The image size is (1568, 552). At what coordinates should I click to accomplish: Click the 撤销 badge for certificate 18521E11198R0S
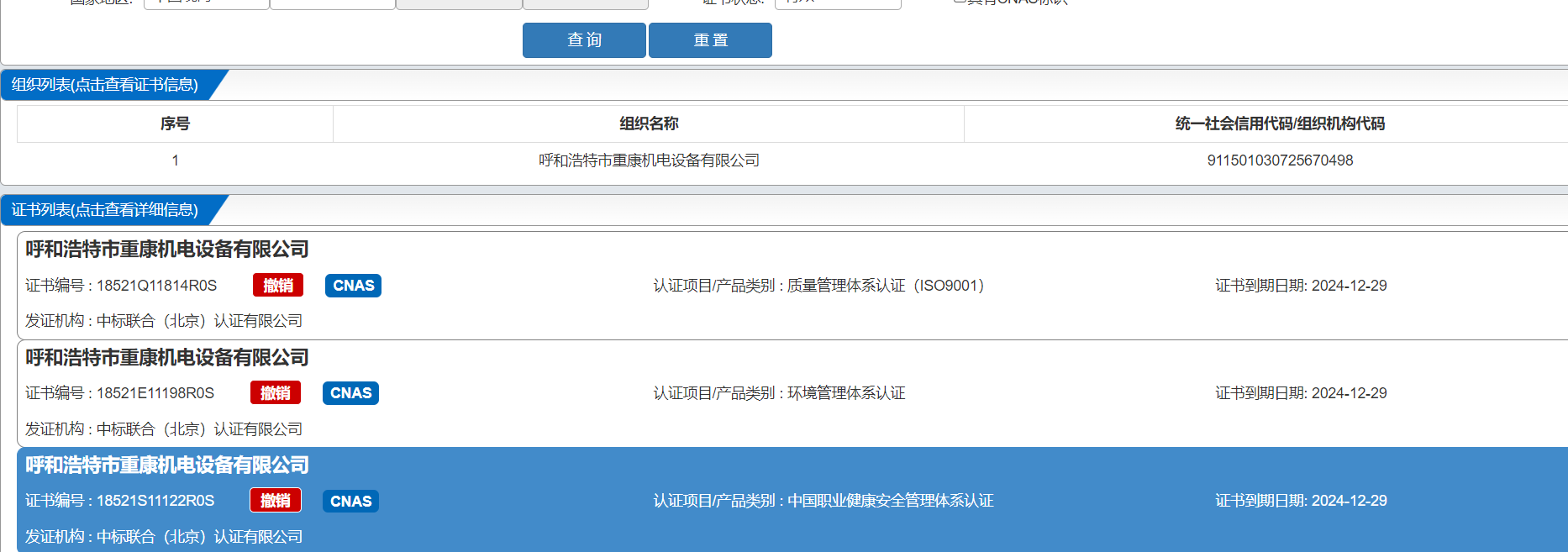[x=276, y=393]
